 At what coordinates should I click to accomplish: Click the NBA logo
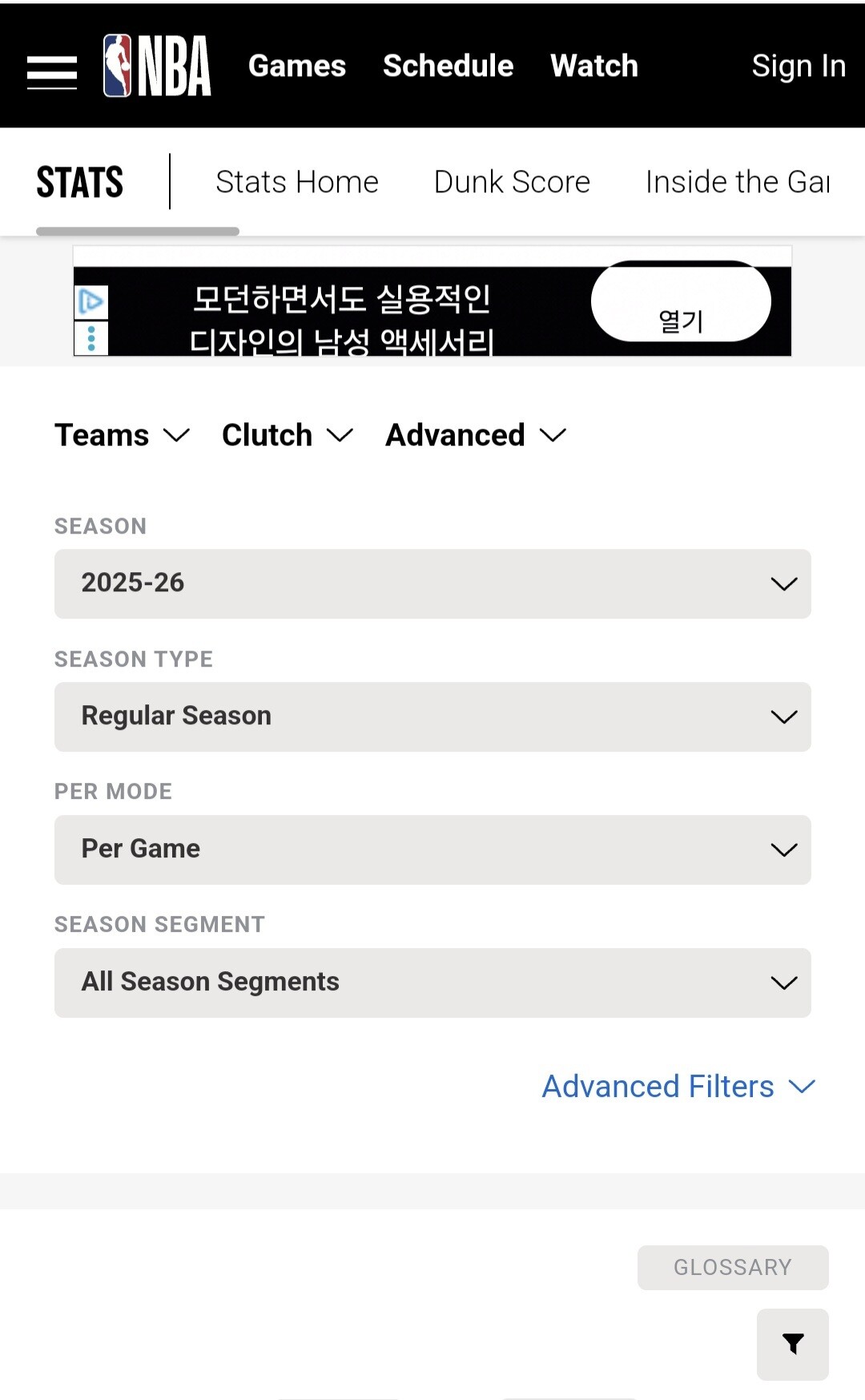[x=158, y=66]
